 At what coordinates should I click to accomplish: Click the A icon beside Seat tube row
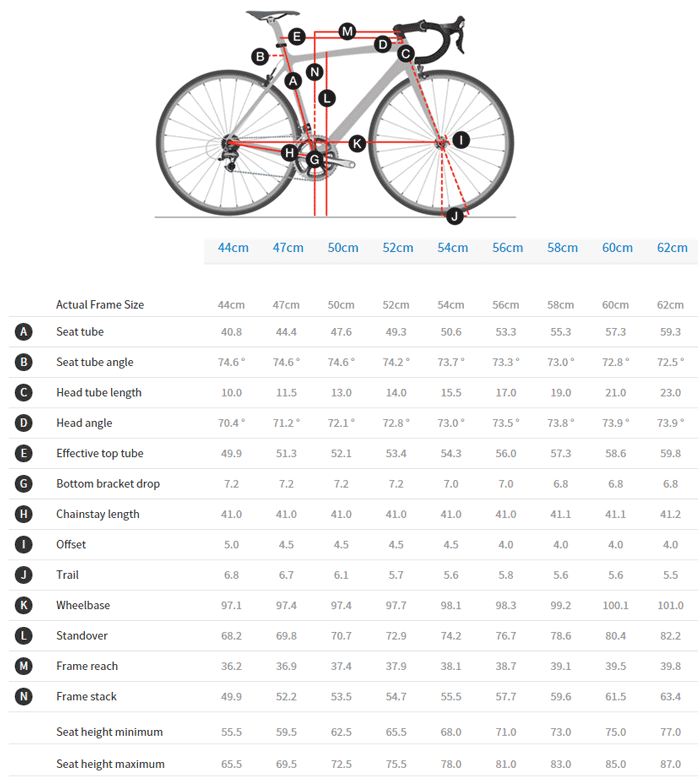coord(24,332)
